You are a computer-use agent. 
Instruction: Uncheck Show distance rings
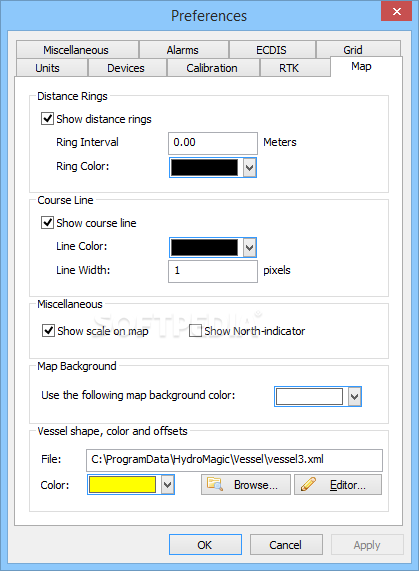[x=47, y=119]
